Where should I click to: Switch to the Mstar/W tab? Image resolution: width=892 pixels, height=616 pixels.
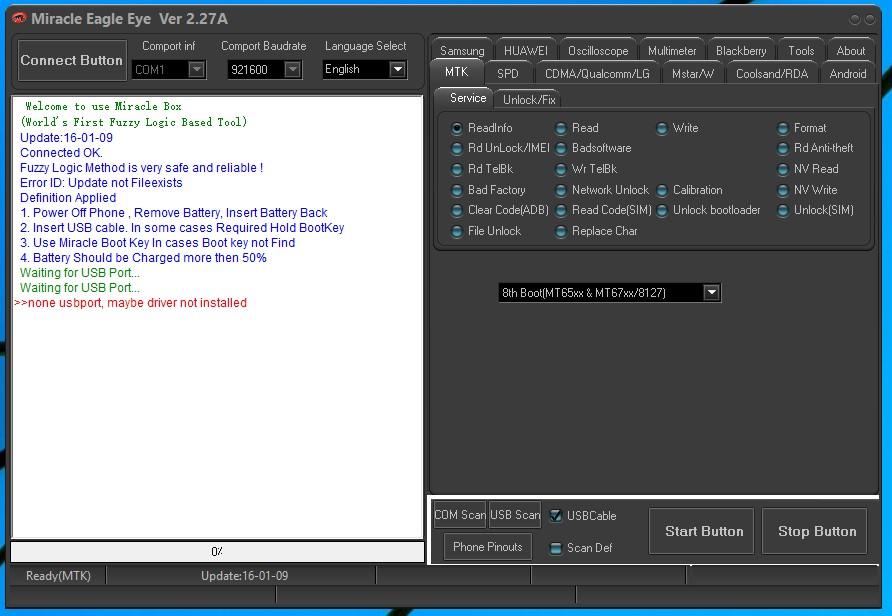(x=692, y=73)
